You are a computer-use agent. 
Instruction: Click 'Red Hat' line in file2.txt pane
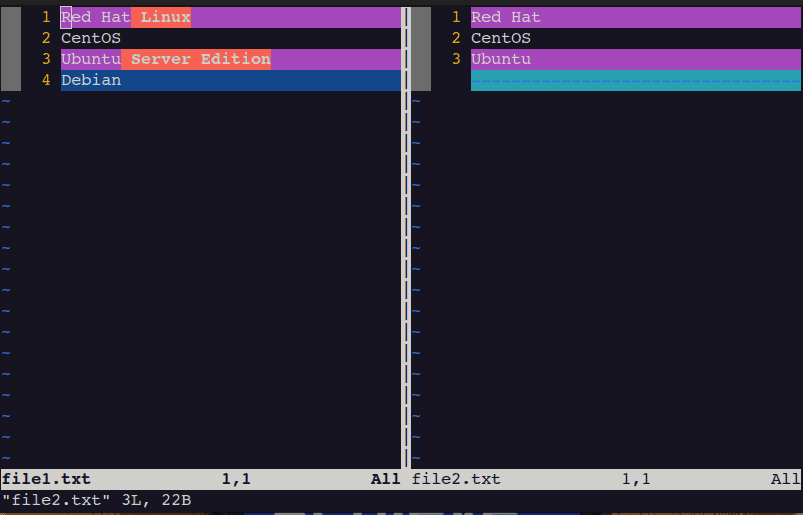pos(636,17)
